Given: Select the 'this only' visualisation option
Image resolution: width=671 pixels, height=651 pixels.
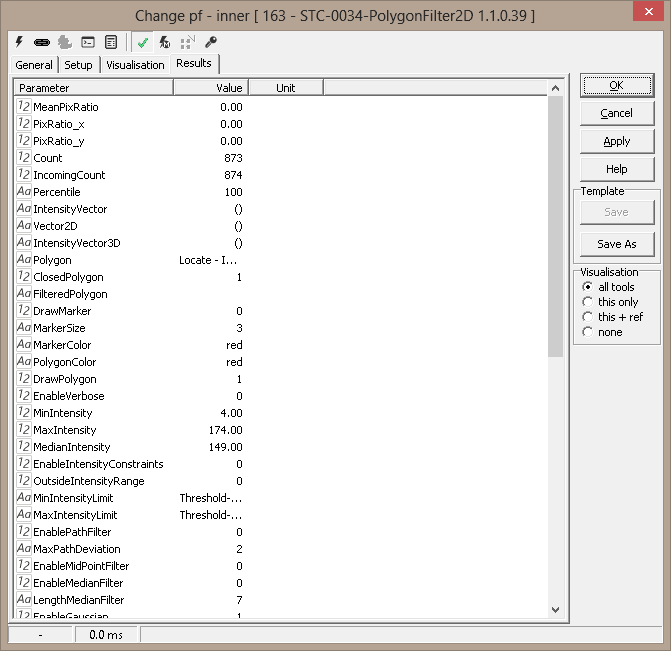Looking at the screenshot, I should (x=588, y=302).
